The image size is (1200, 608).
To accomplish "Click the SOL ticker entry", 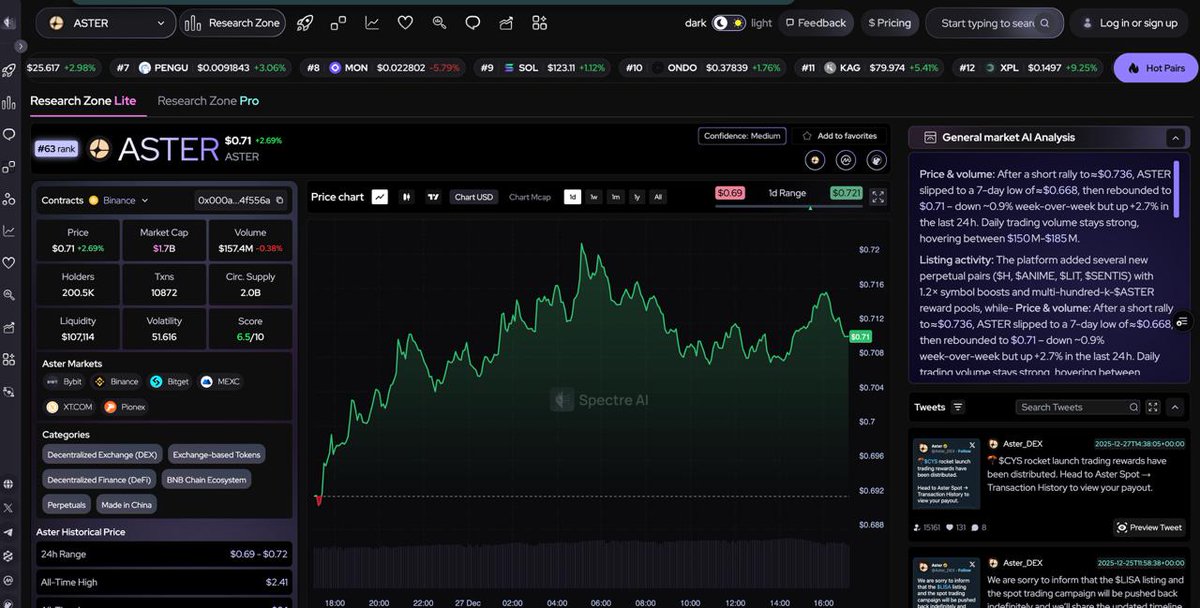I will click(x=545, y=68).
